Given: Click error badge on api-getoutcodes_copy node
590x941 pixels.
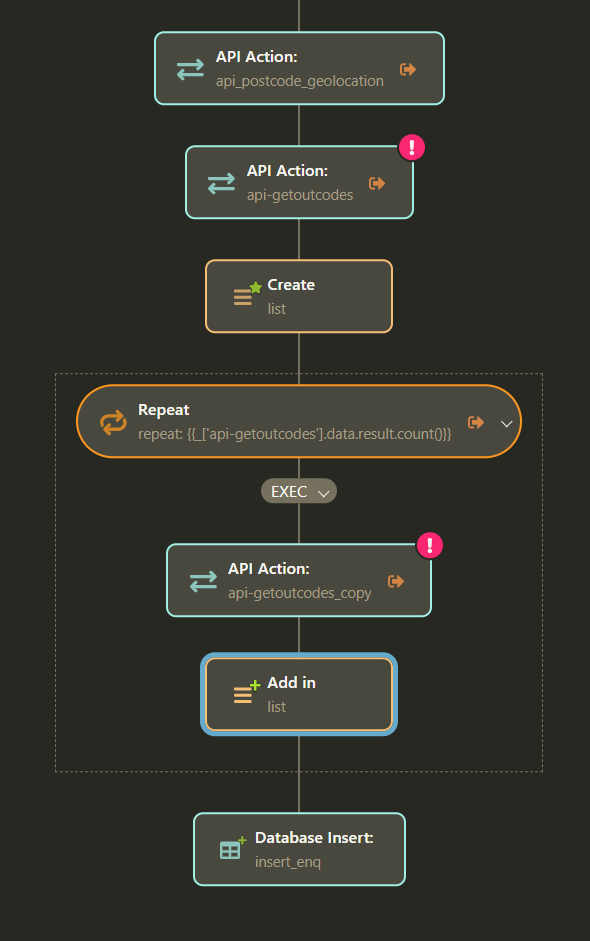Looking at the screenshot, I should (430, 546).
